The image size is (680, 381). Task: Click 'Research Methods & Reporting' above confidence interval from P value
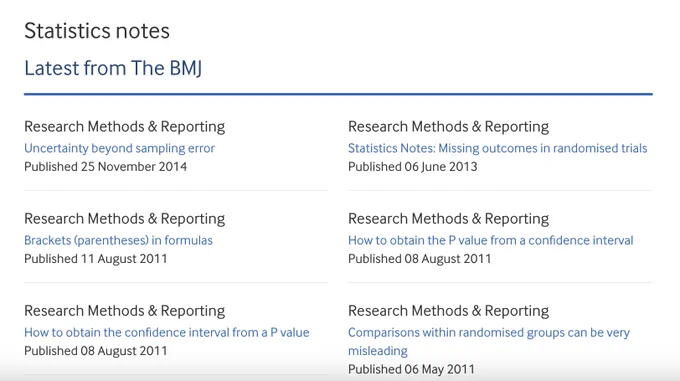pos(124,311)
